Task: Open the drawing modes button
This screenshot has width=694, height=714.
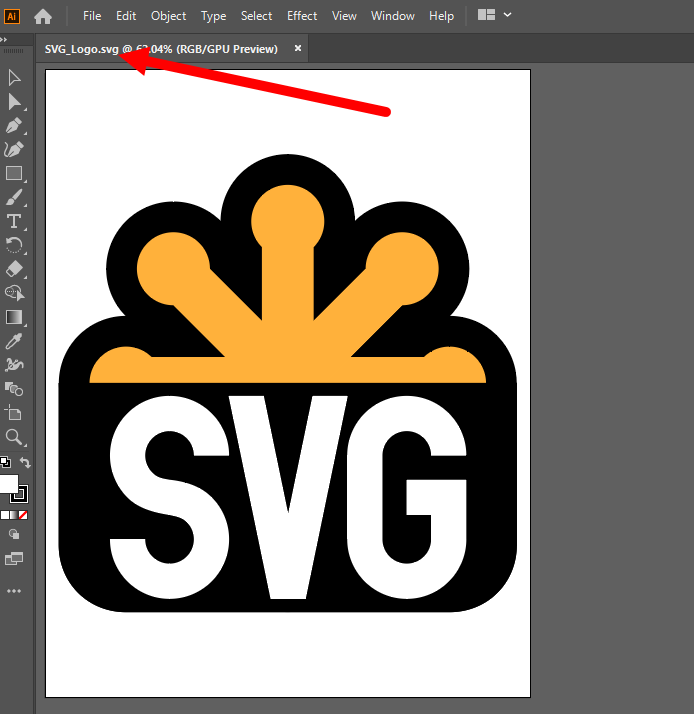Action: [14, 534]
